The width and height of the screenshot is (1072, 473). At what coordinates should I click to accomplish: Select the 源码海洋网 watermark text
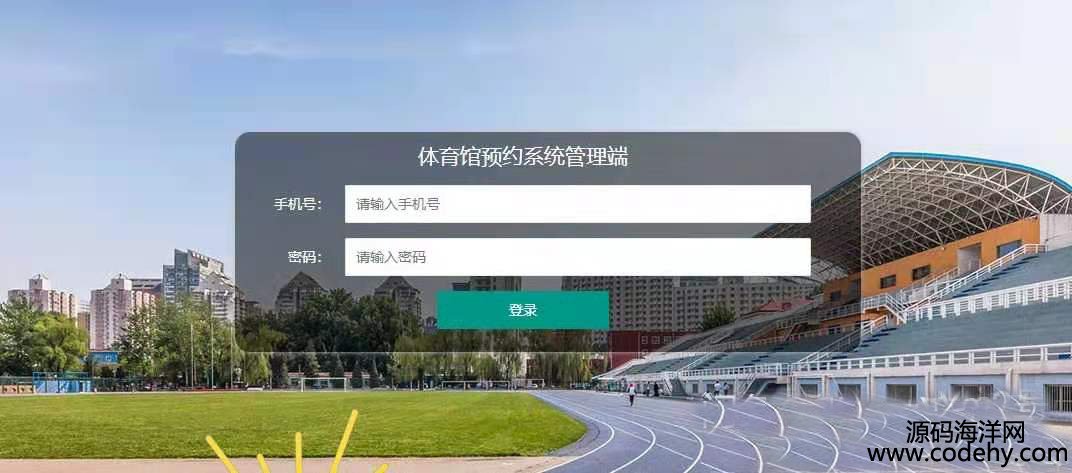coord(965,431)
